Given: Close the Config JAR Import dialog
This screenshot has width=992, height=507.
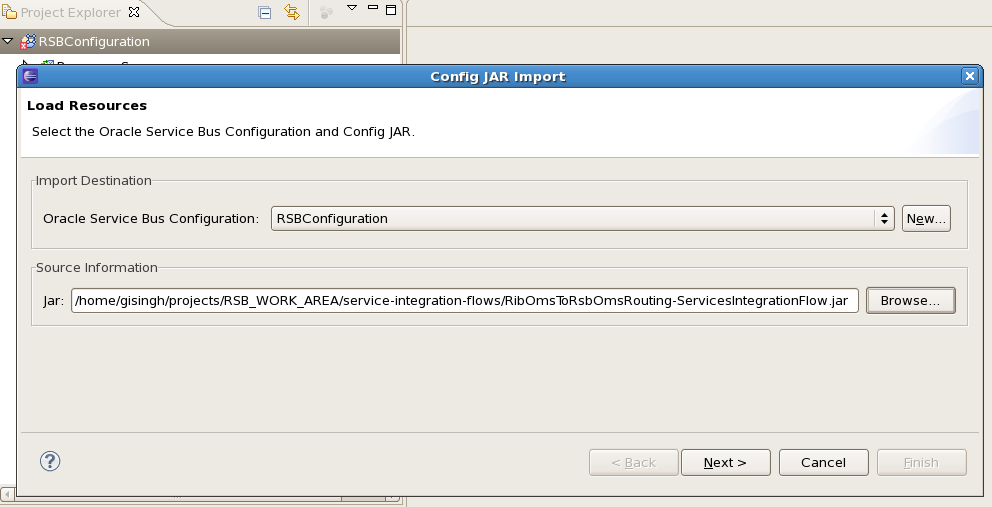Looking at the screenshot, I should coord(970,76).
